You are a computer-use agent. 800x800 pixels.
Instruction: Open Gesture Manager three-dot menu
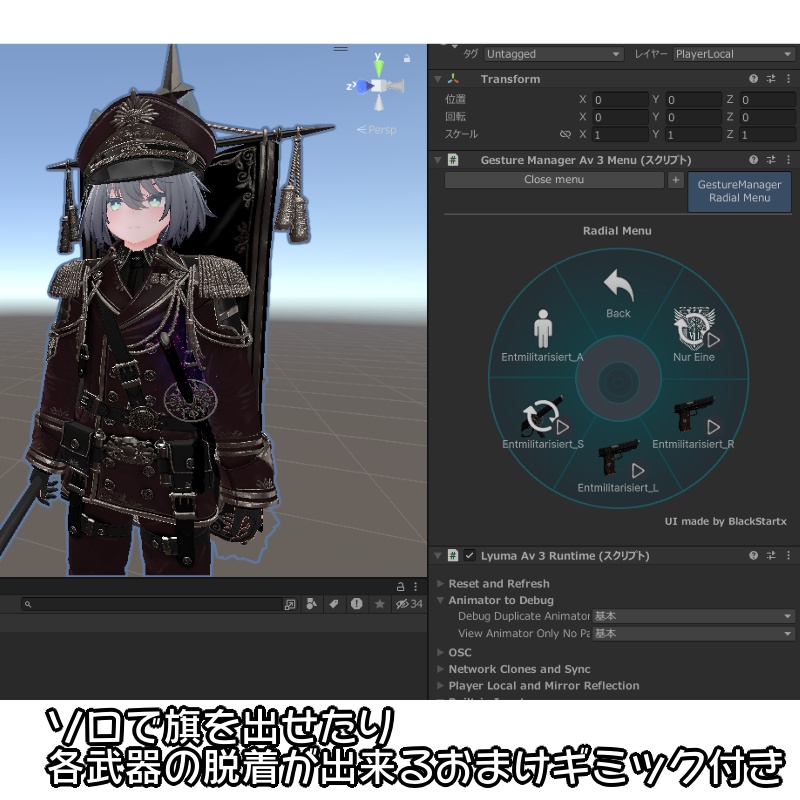click(x=788, y=160)
